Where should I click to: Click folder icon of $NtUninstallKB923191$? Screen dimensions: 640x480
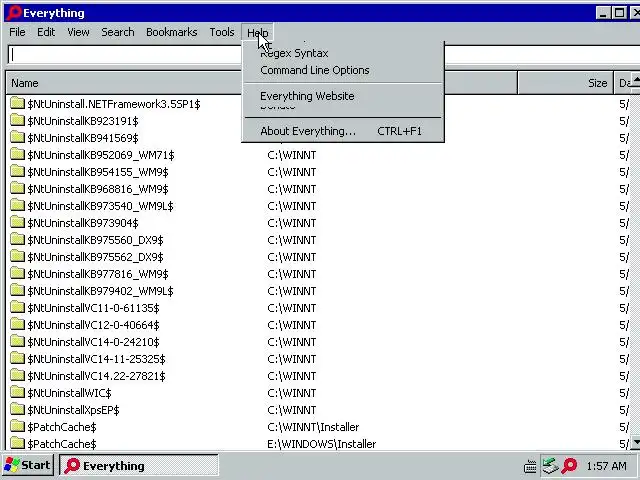(x=18, y=120)
